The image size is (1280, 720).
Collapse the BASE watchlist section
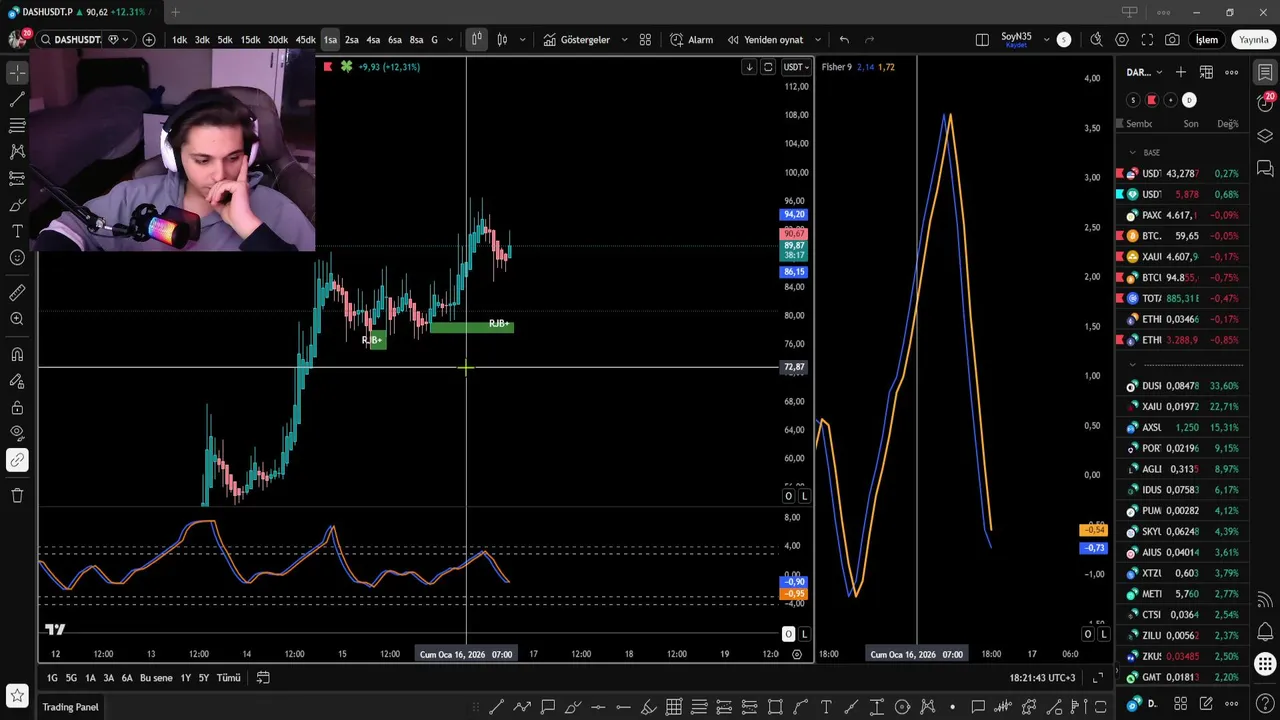pyautogui.click(x=1132, y=153)
